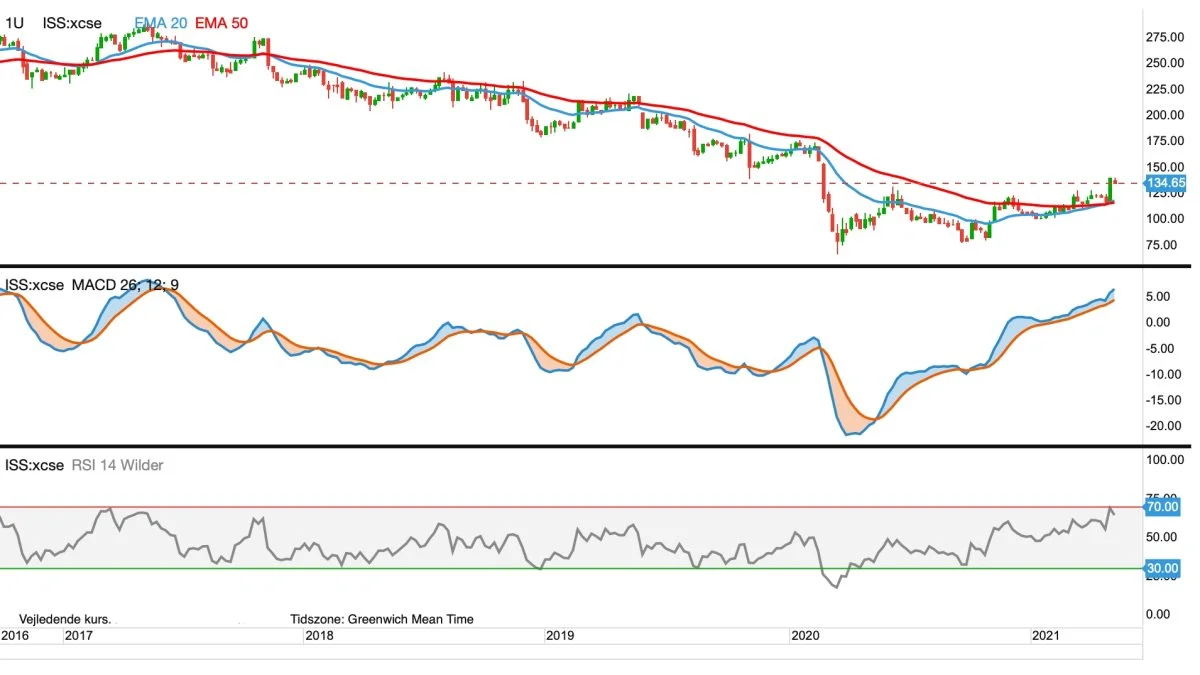Screen dimensions: 1200x675
Task: Click the blue 30.00 RSI level tag
Action: (x=1164, y=567)
